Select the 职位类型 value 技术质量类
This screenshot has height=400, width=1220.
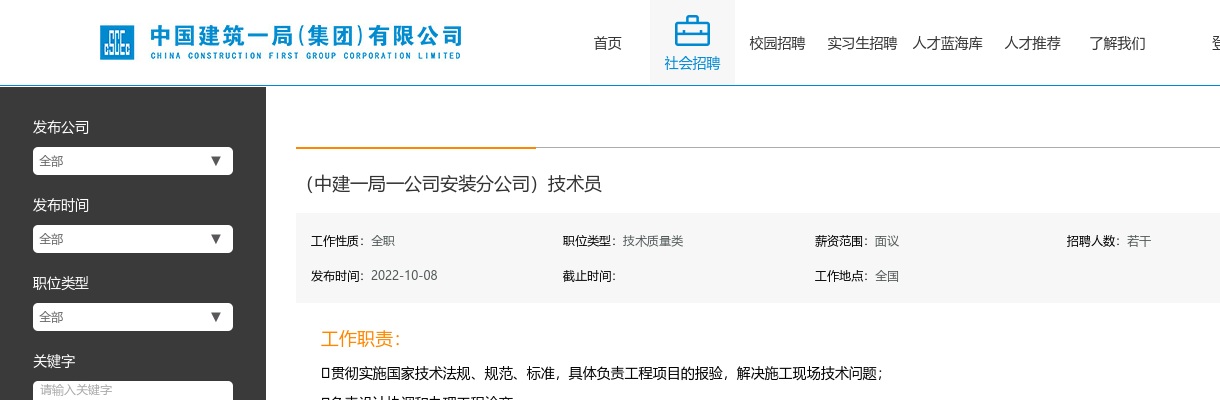pyautogui.click(x=653, y=241)
